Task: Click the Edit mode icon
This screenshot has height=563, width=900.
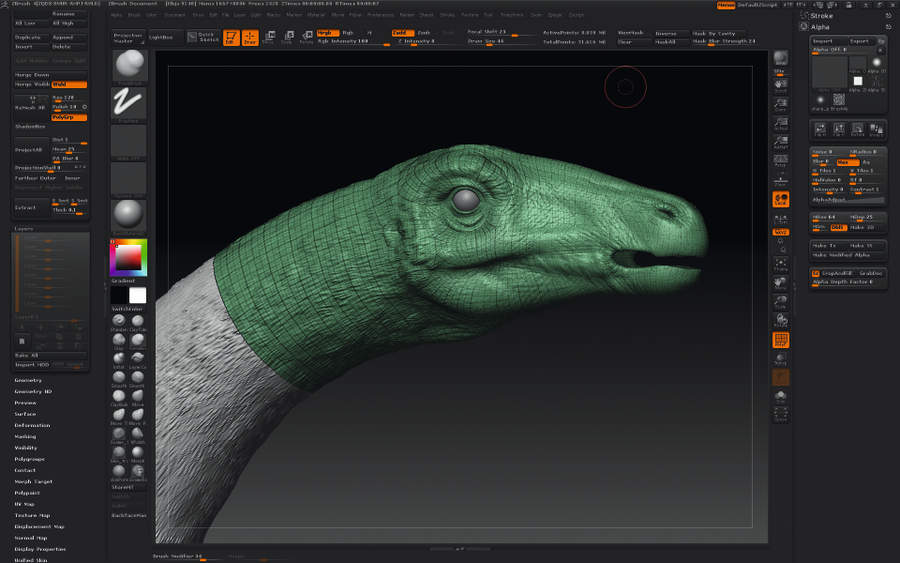Action: [x=231, y=37]
